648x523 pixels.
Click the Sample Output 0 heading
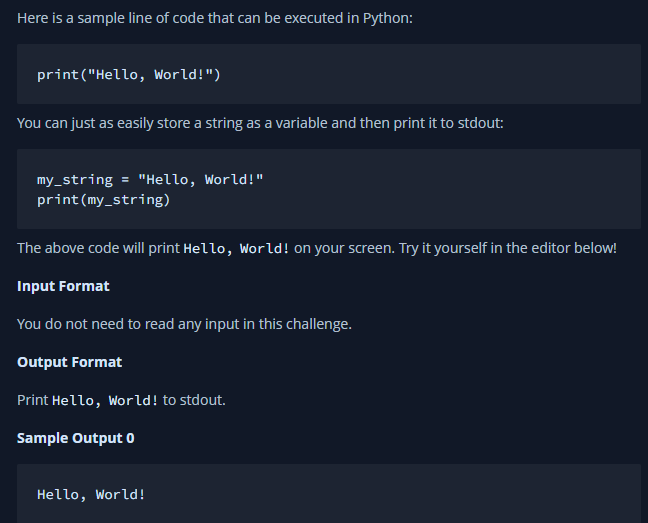click(76, 438)
